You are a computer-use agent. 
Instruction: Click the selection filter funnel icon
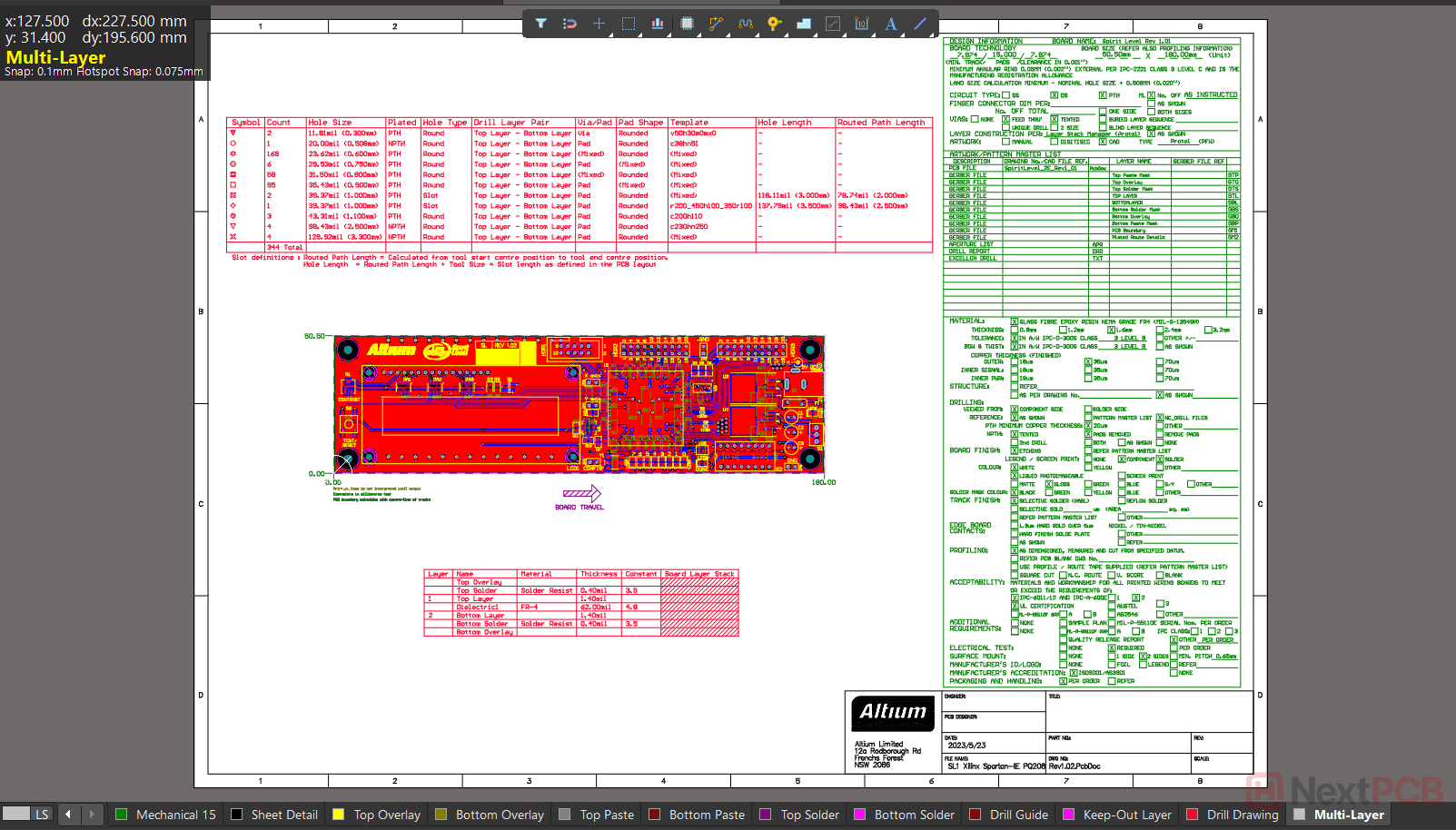(540, 24)
